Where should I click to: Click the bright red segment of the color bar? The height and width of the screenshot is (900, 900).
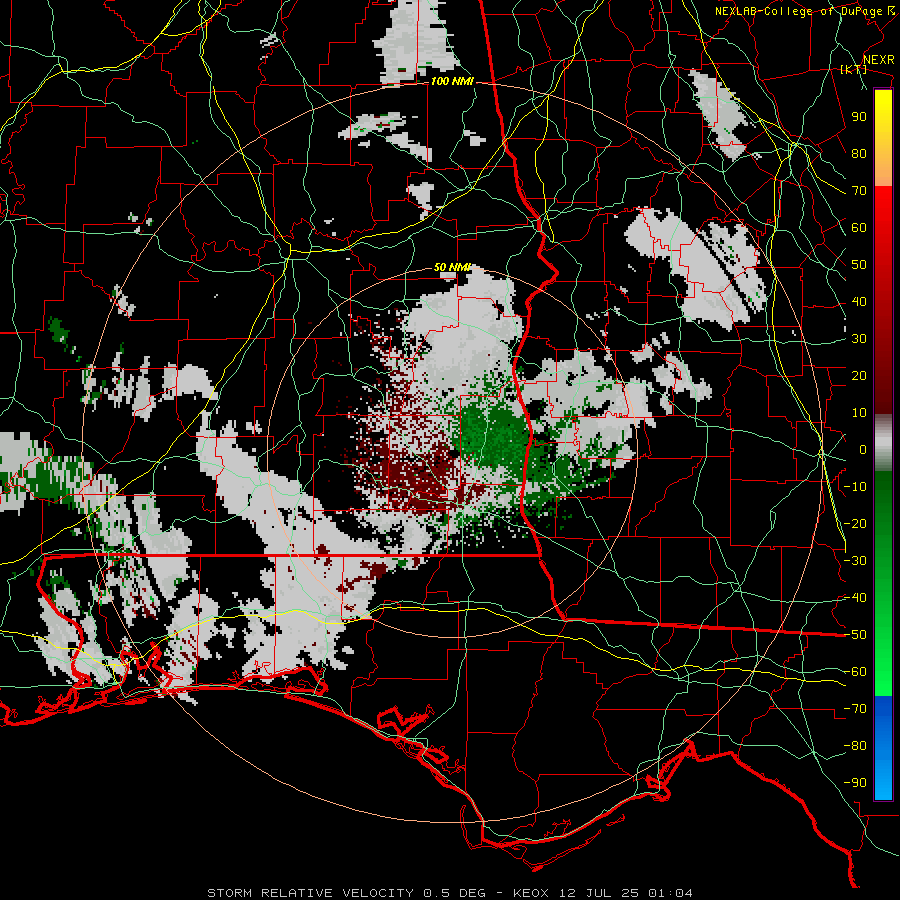[x=883, y=215]
